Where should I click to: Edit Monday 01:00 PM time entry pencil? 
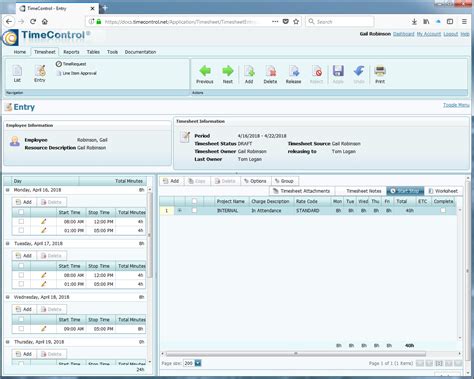click(x=44, y=230)
